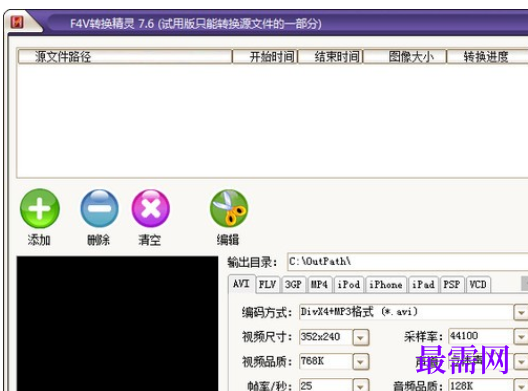
Task: Open the PSP output tab
Action: [x=452, y=285]
